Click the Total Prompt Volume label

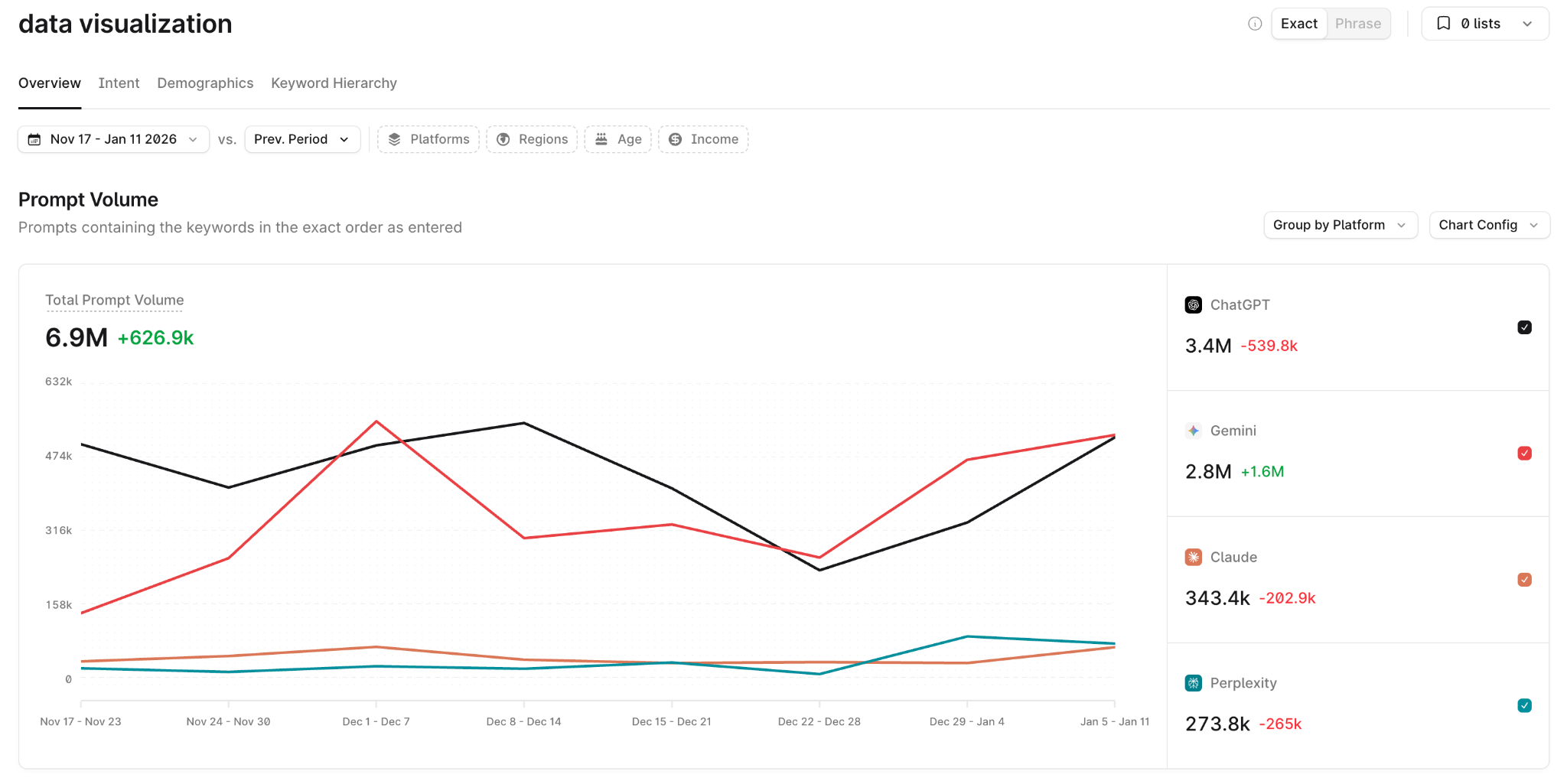click(115, 300)
